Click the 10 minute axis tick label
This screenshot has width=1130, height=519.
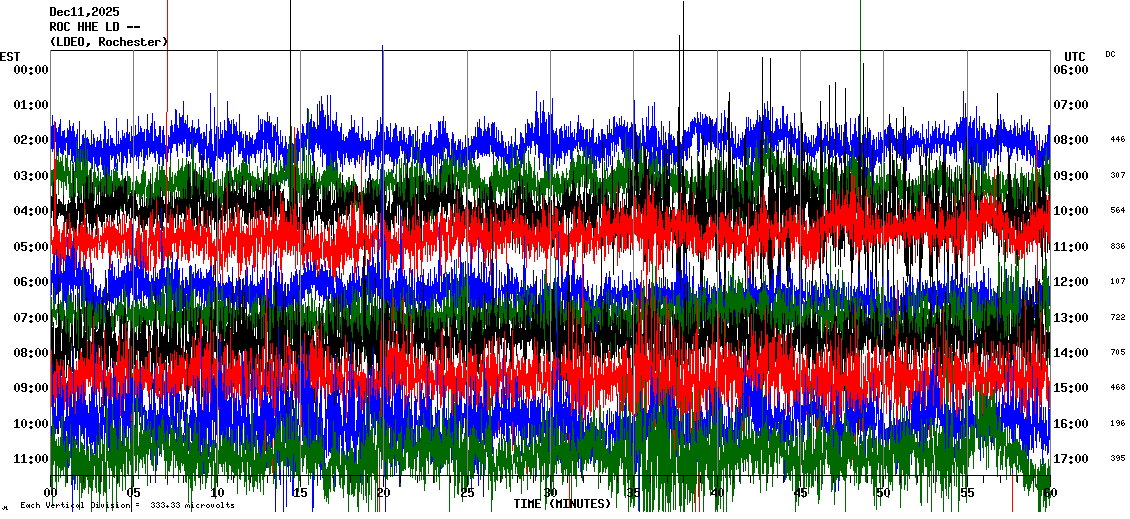point(217,493)
